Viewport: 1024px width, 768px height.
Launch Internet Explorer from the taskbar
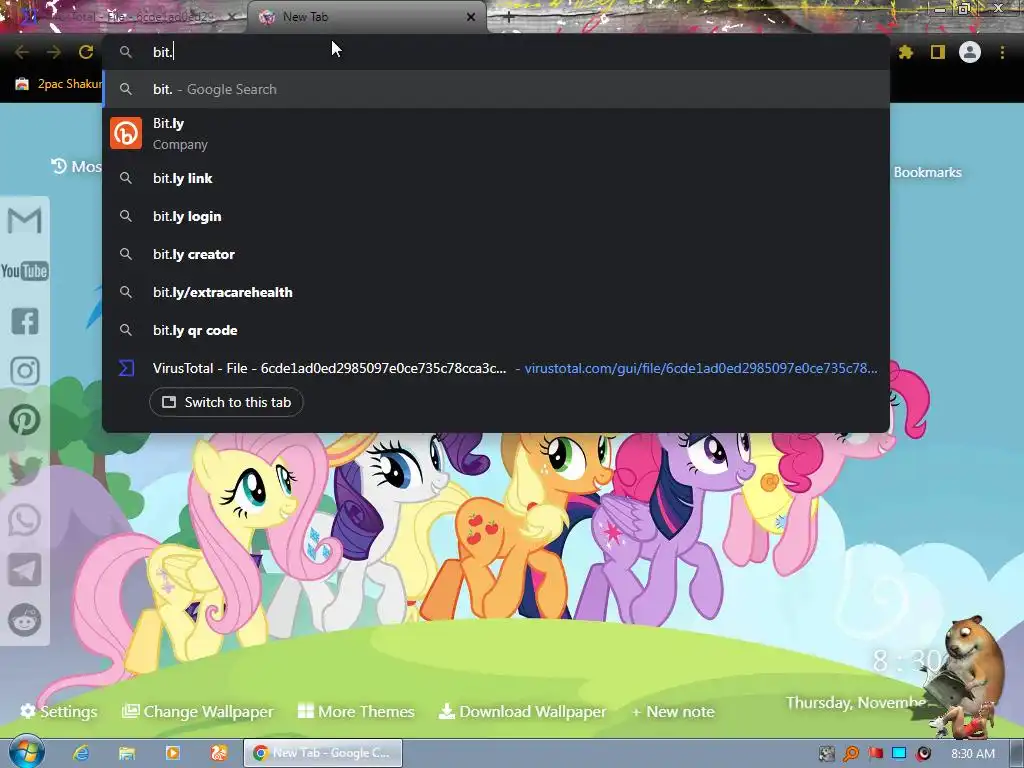(81, 753)
